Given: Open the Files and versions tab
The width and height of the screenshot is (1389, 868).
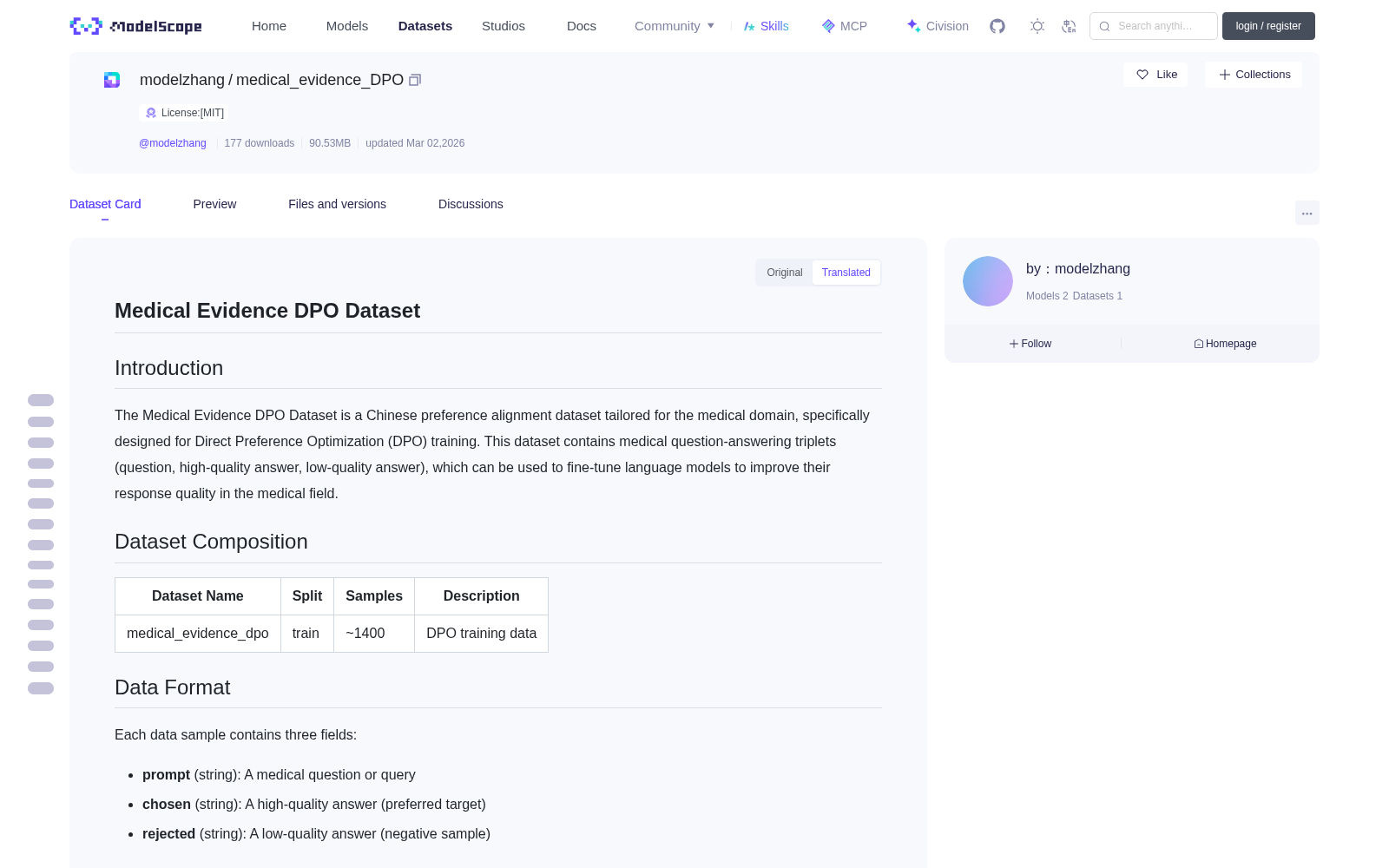Looking at the screenshot, I should [337, 204].
